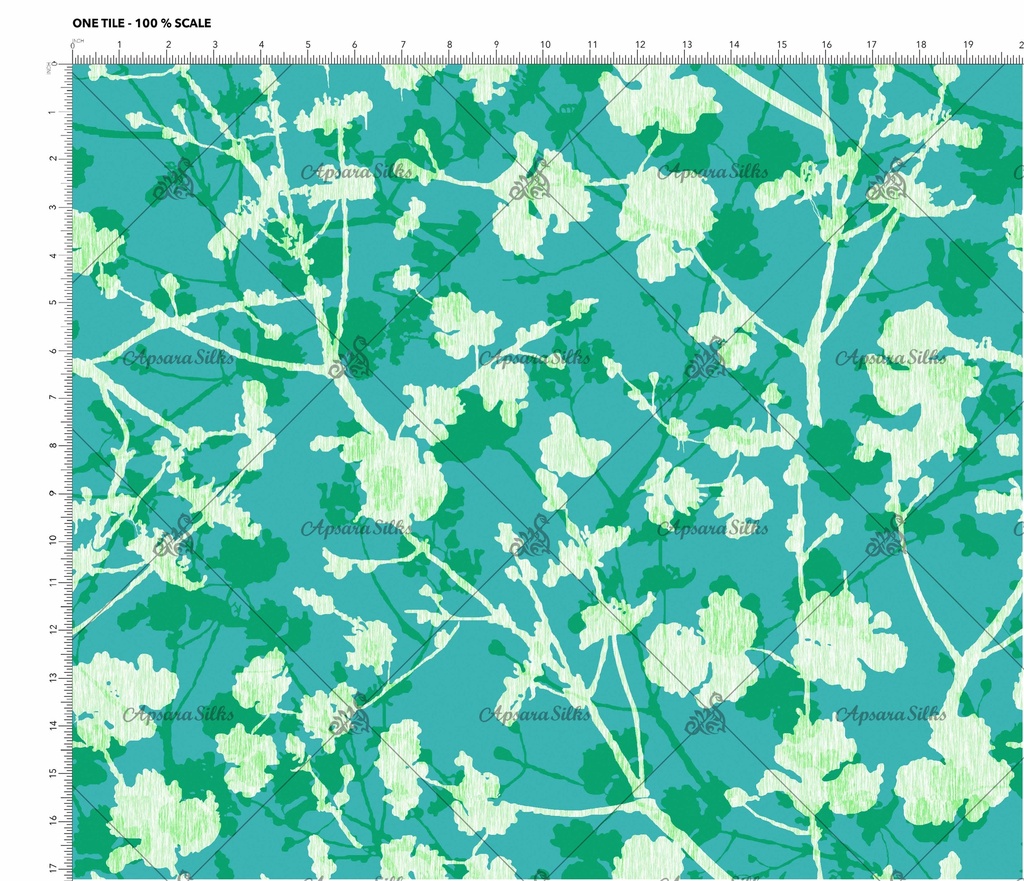
Task: Click the 10 mark on the horizontal ruler
Action: (x=545, y=45)
